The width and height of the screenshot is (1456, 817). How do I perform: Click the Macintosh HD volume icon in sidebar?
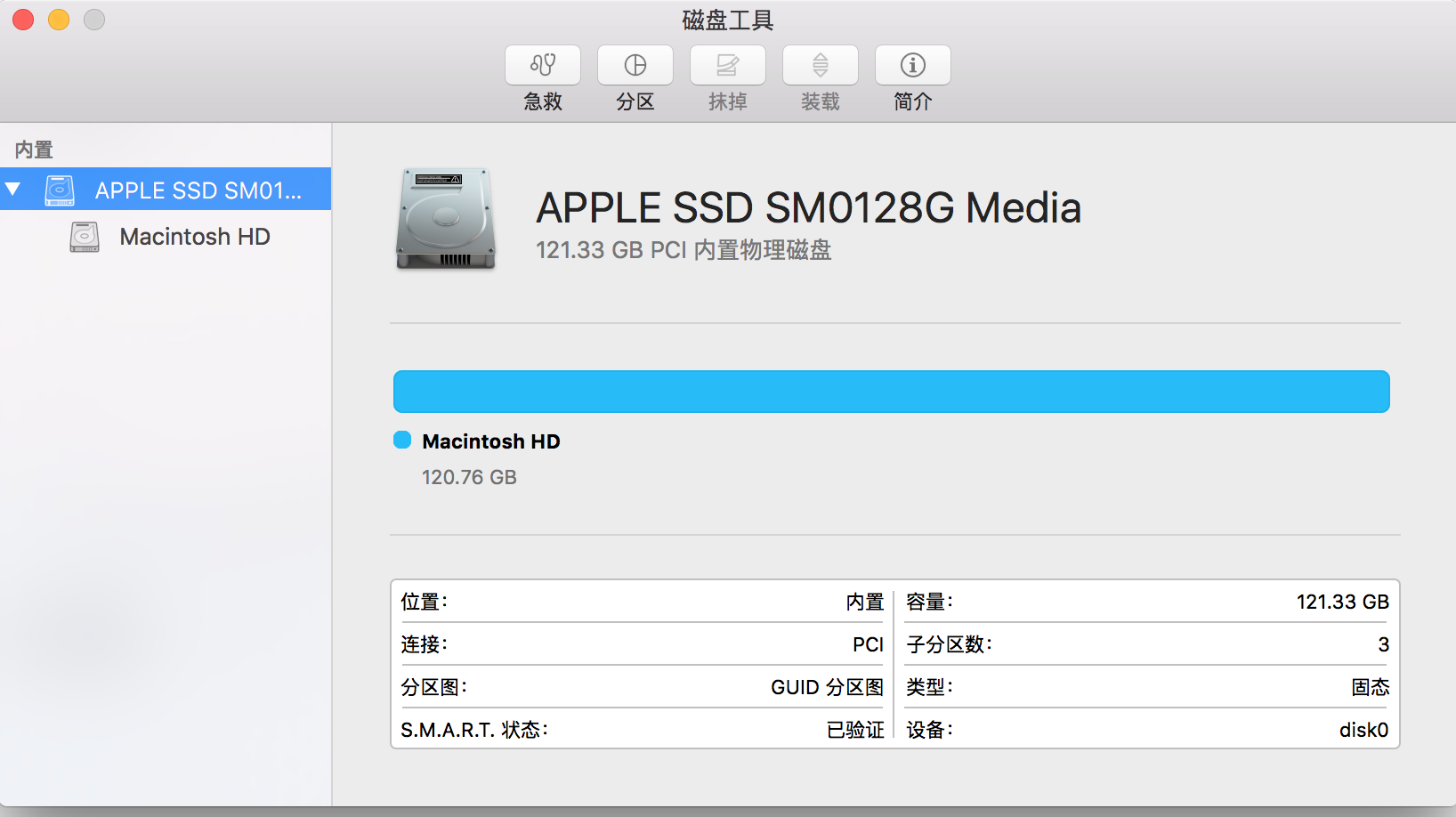(85, 237)
